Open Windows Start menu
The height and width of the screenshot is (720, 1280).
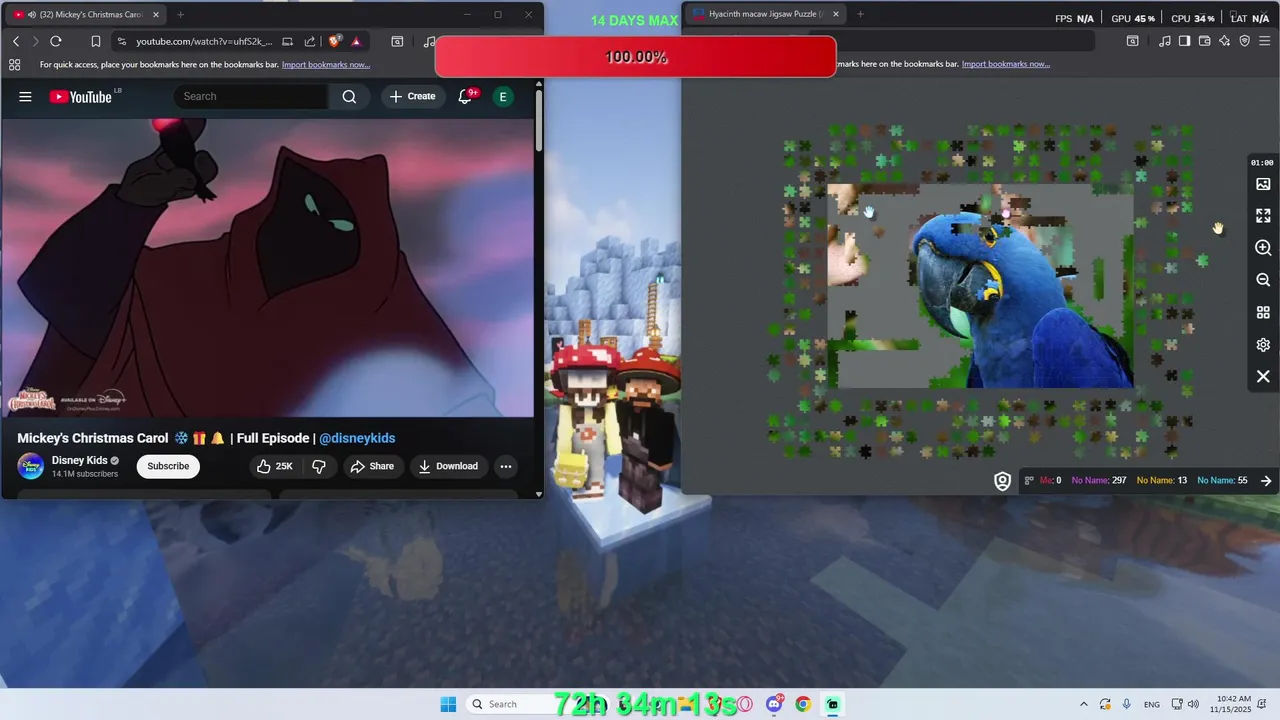click(448, 704)
